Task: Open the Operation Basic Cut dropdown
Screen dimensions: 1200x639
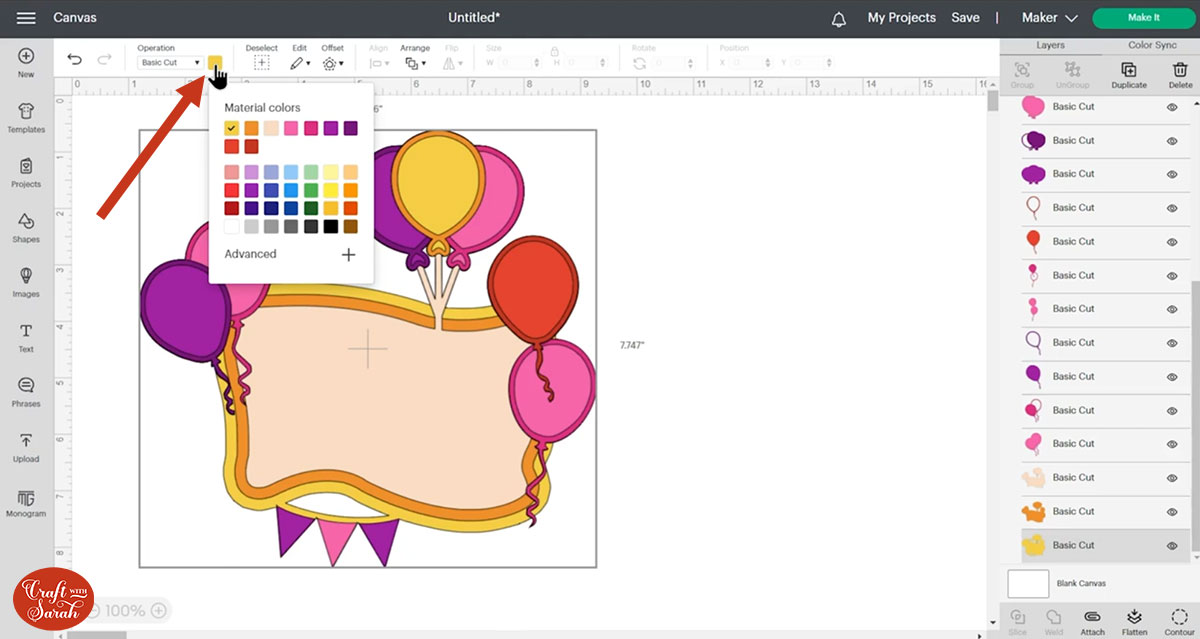Action: [170, 63]
